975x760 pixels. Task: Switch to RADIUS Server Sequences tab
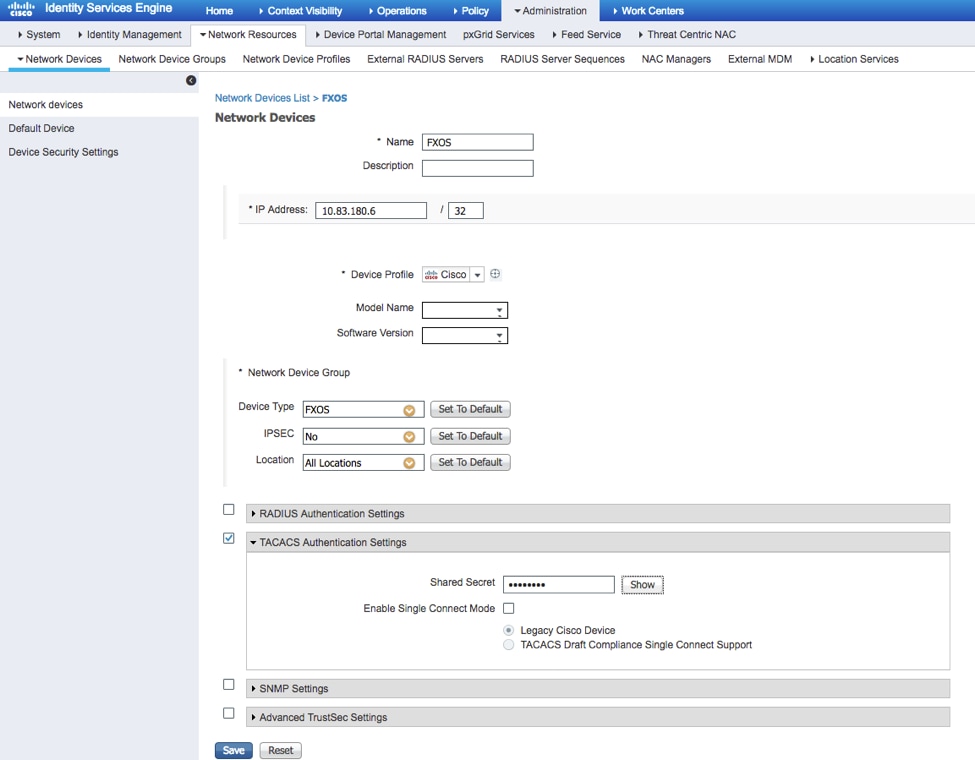562,59
